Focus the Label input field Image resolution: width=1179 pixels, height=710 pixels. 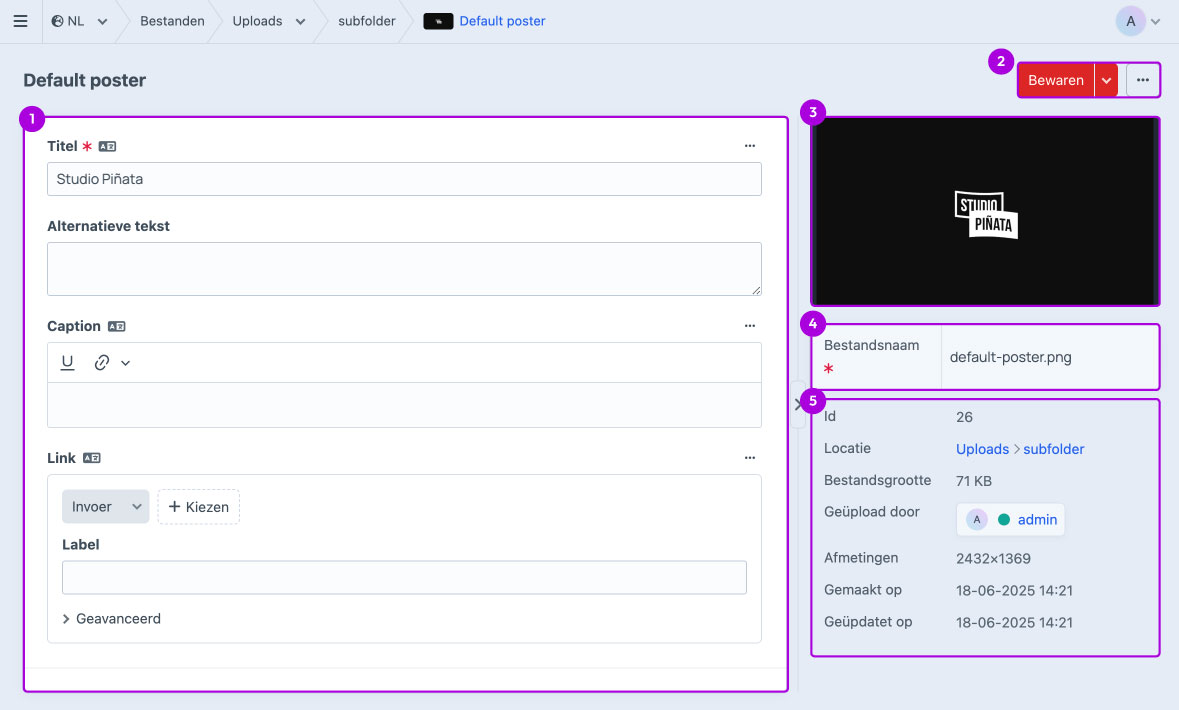pos(404,578)
